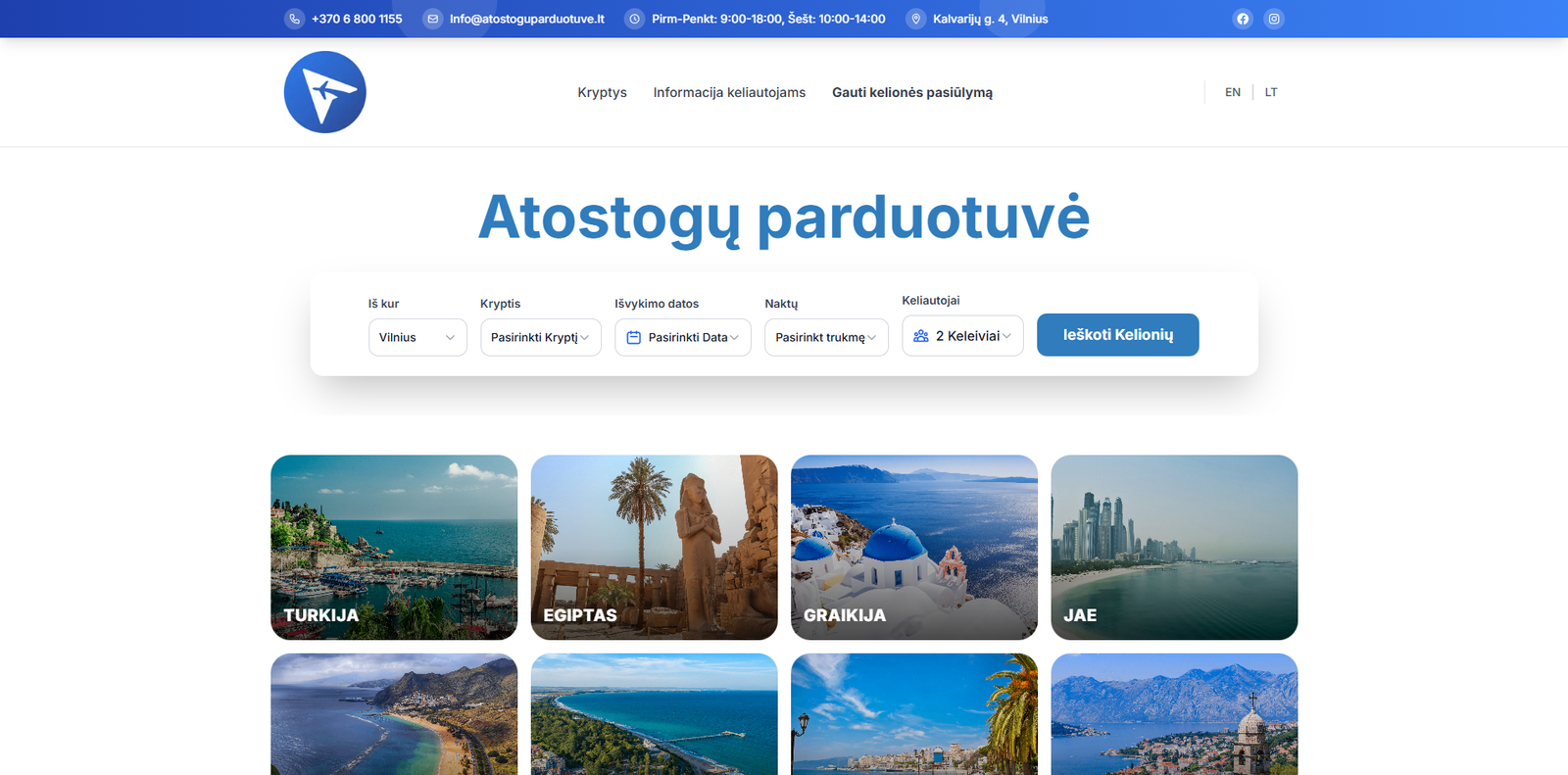The width and height of the screenshot is (1568, 775).
Task: Expand the Vilnius departure dropdown
Action: (x=417, y=337)
